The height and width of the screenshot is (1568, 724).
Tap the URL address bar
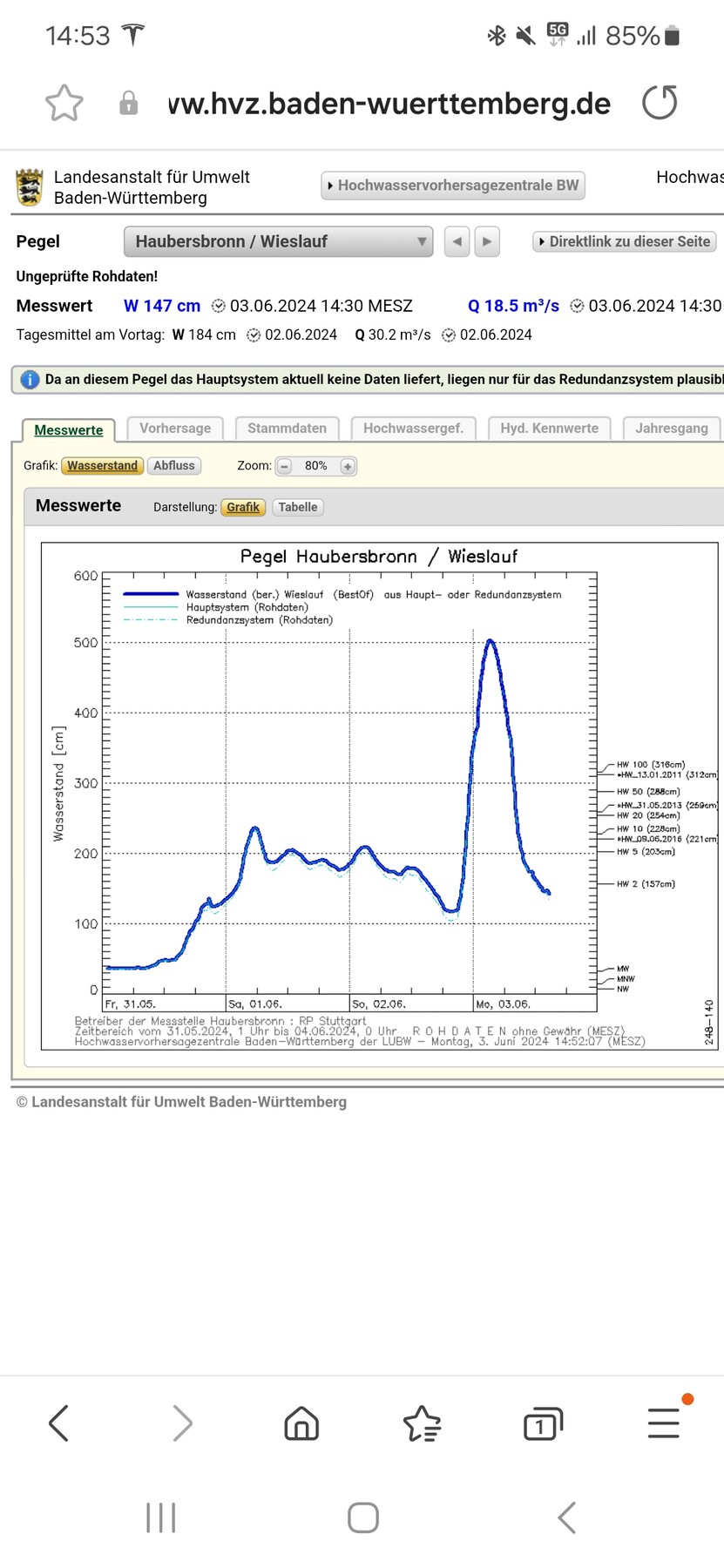pyautogui.click(x=389, y=104)
